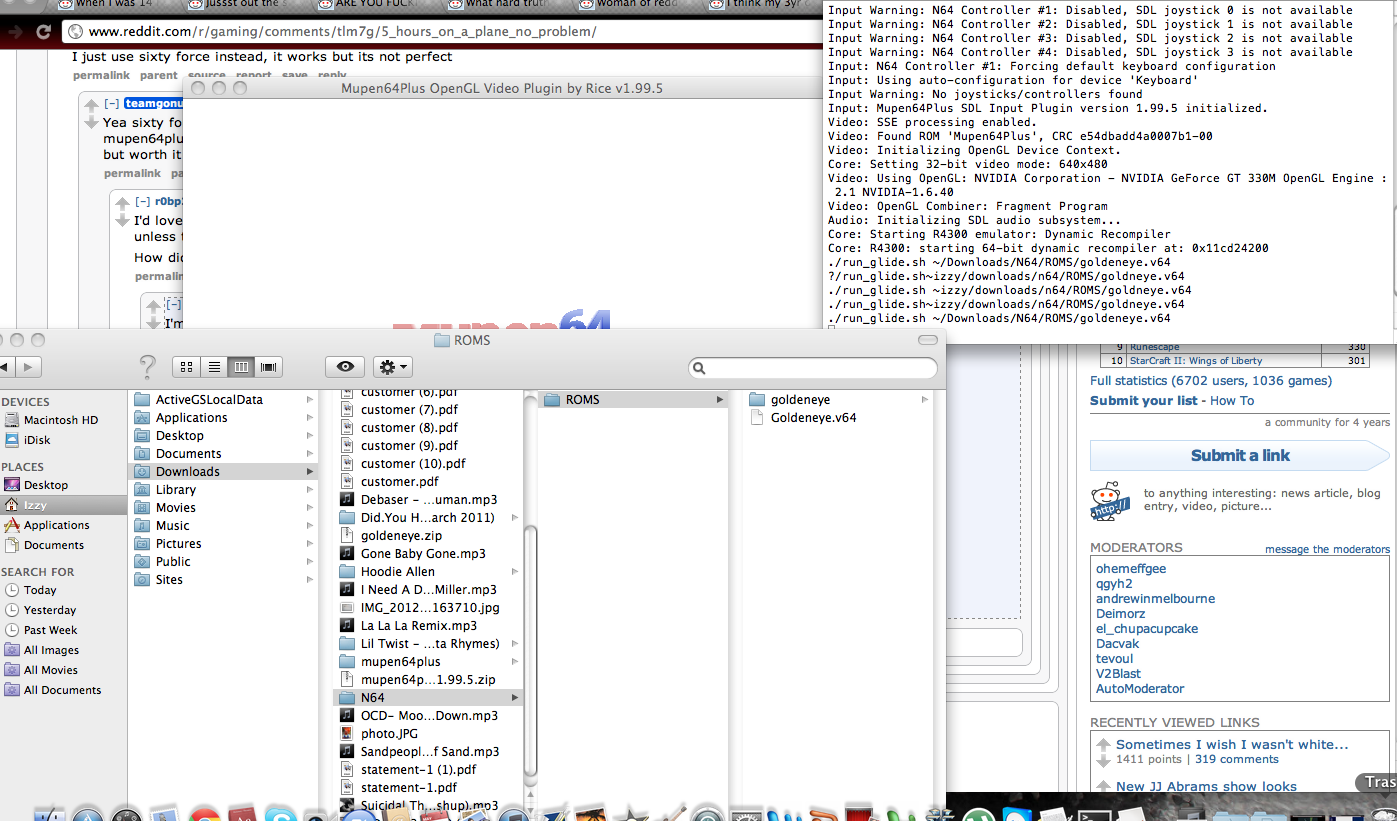1397x821 pixels.
Task: Upvote the teamgonu comment
Action: [91, 105]
